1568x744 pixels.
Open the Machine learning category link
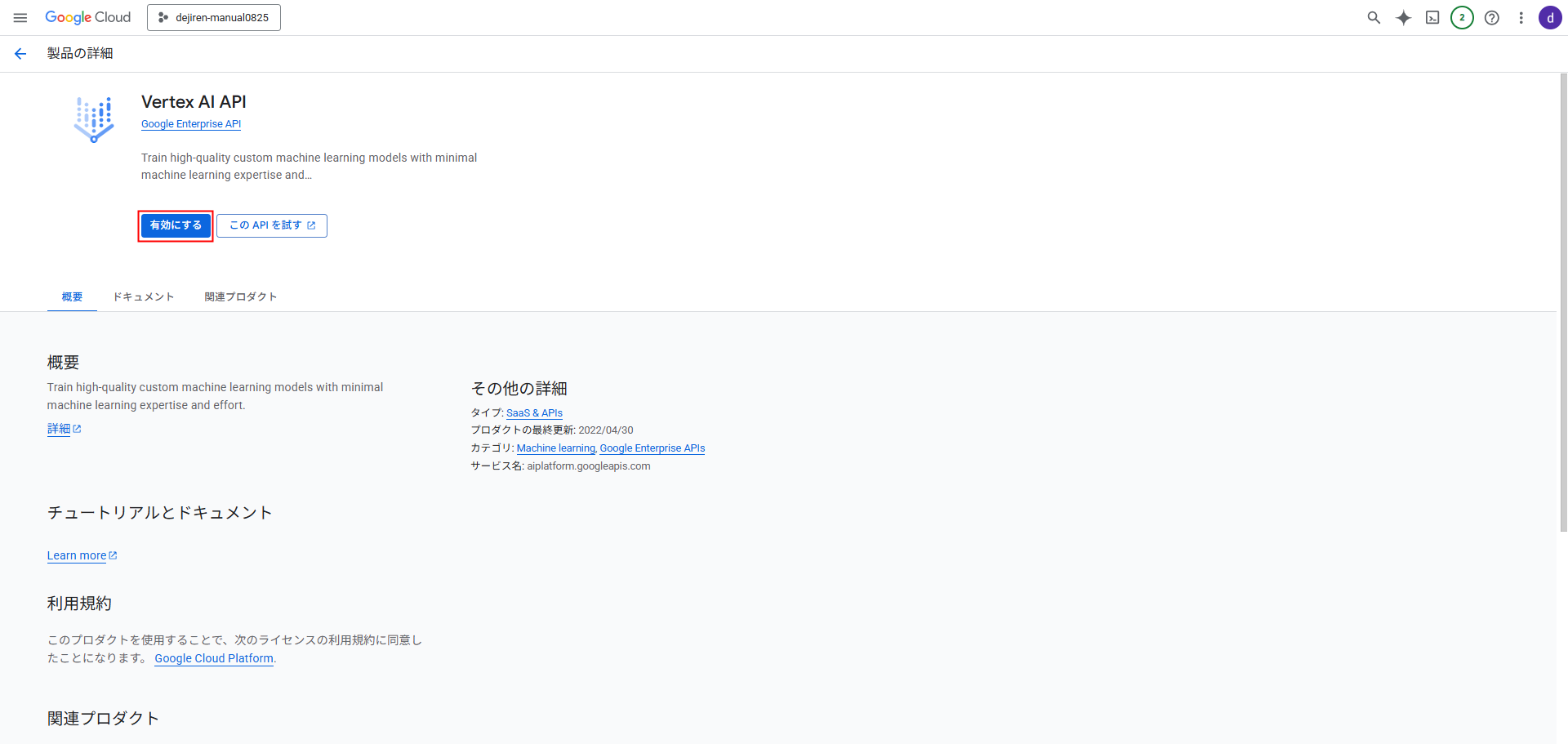[x=555, y=448]
